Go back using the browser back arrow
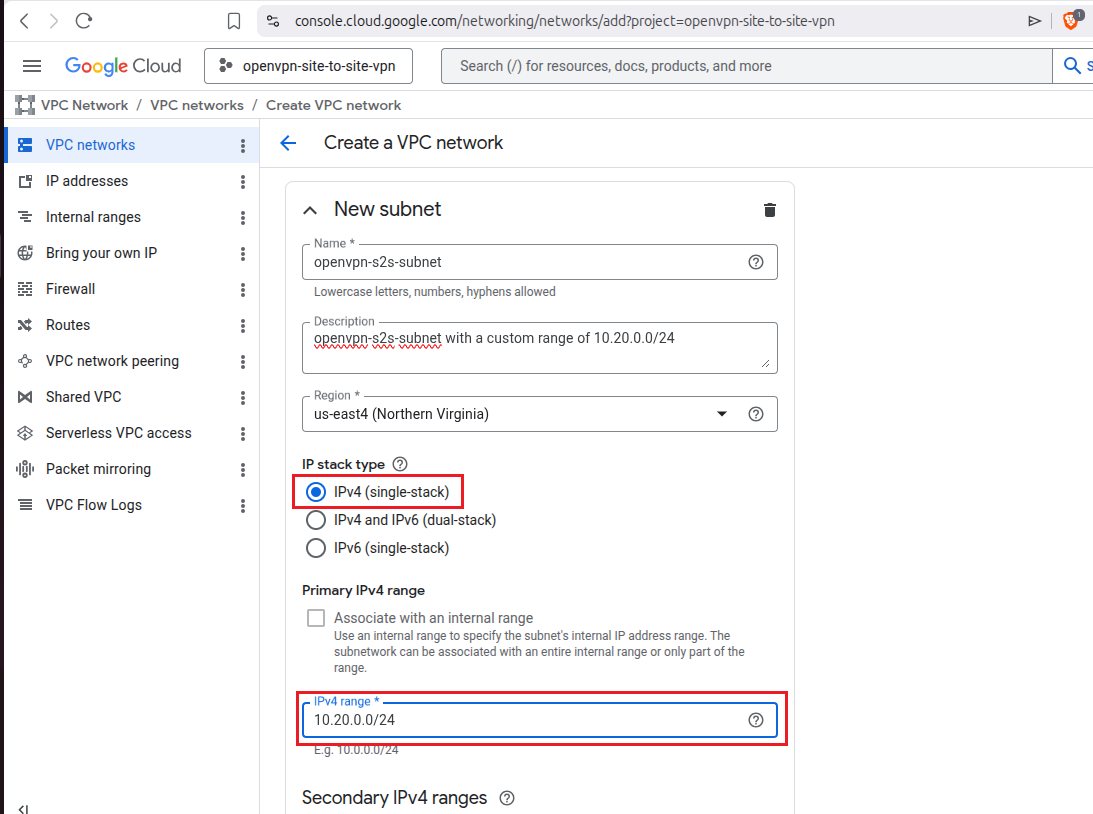This screenshot has height=814, width=1093. pyautogui.click(x=24, y=21)
